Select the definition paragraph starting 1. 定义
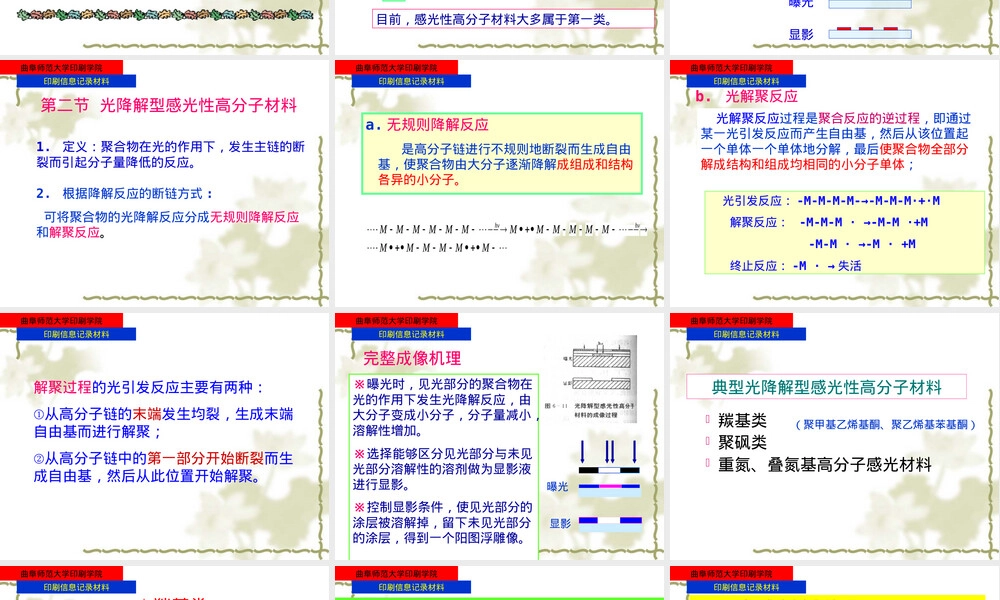 point(170,155)
